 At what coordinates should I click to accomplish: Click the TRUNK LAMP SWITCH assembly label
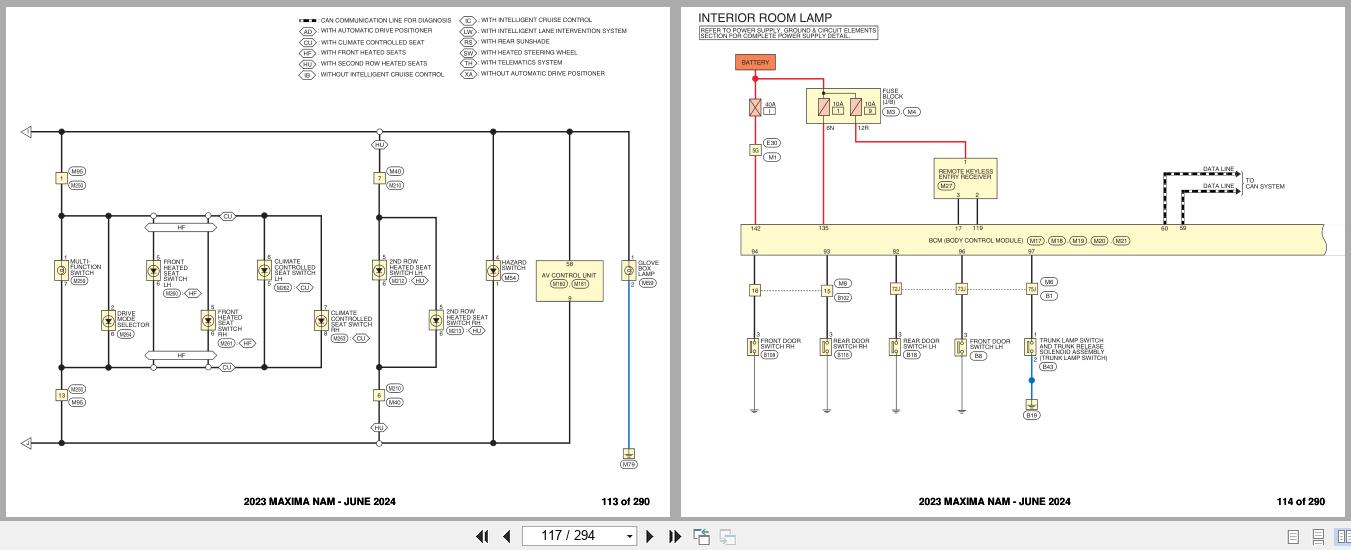click(x=1074, y=349)
